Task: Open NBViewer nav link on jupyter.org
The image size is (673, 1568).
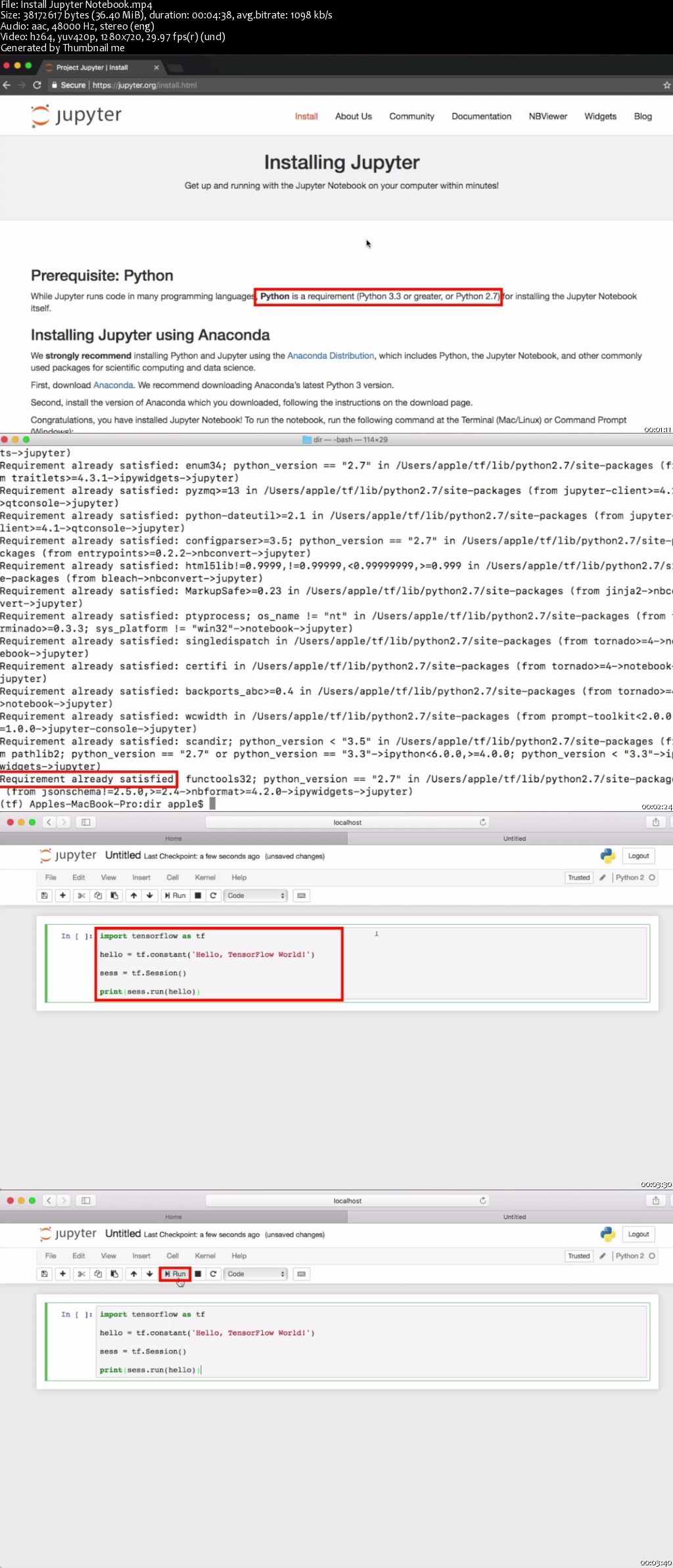Action: pos(548,116)
